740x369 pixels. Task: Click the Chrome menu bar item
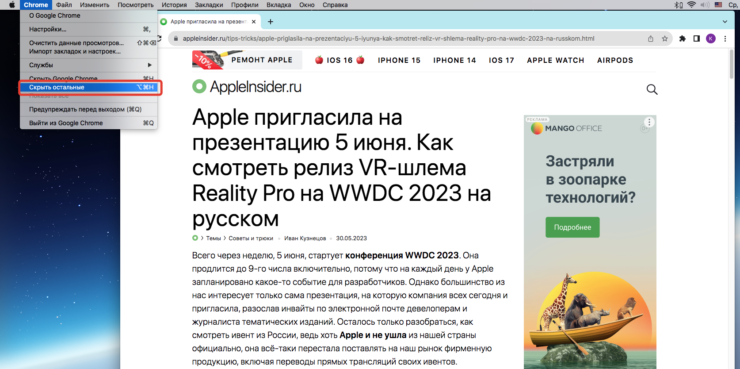click(x=36, y=5)
